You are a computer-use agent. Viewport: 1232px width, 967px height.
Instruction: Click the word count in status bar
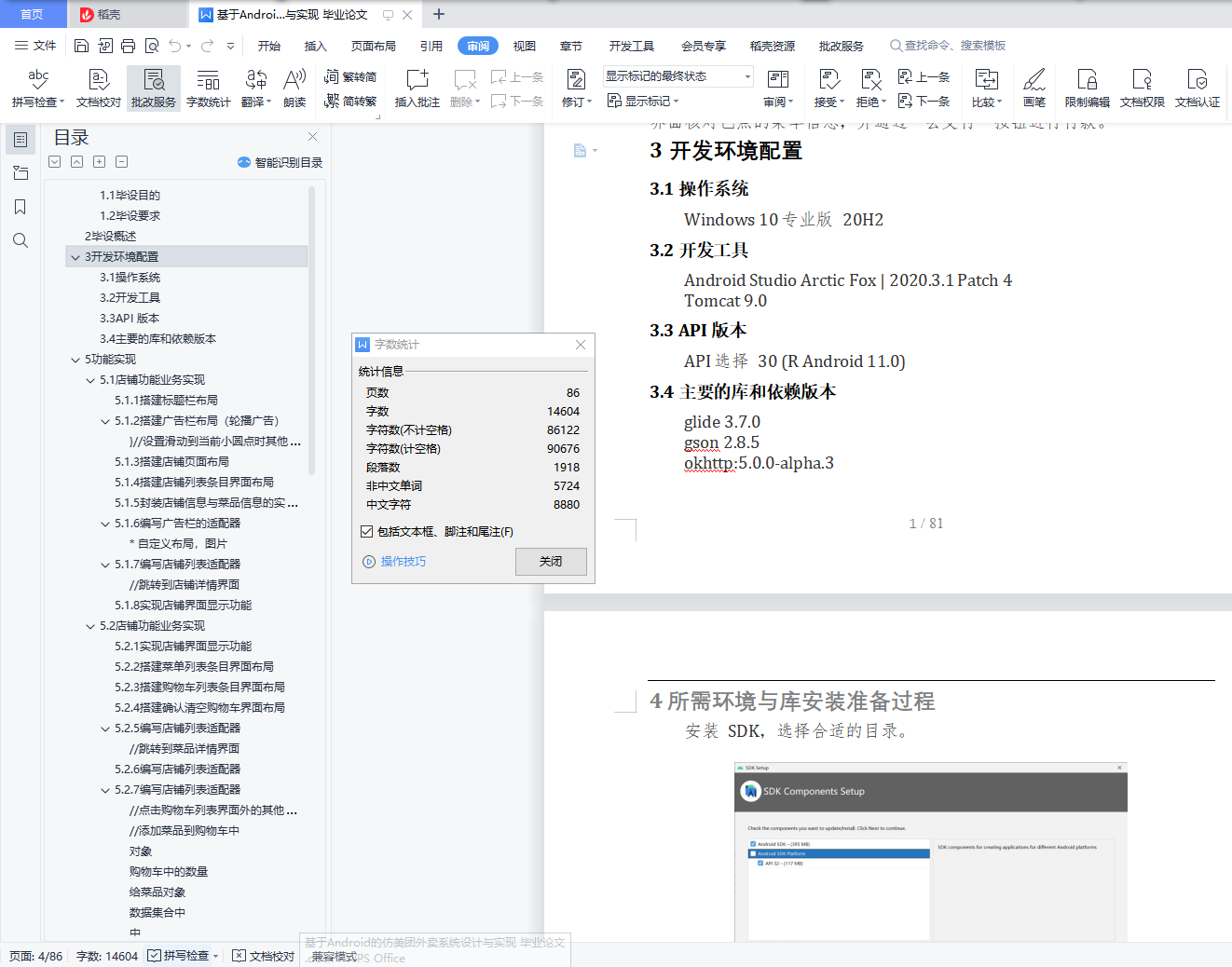click(107, 956)
